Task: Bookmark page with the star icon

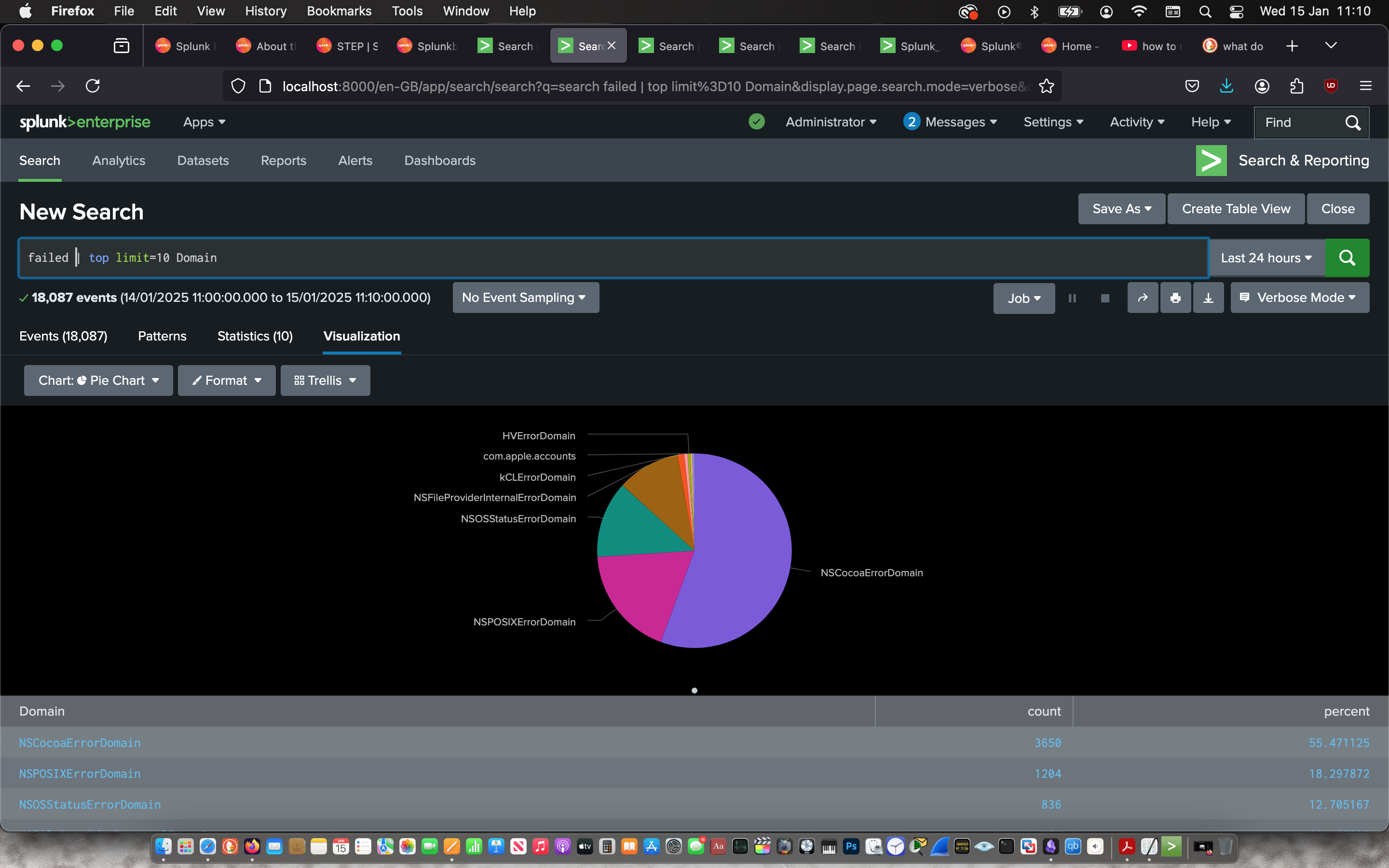Action: [x=1047, y=86]
